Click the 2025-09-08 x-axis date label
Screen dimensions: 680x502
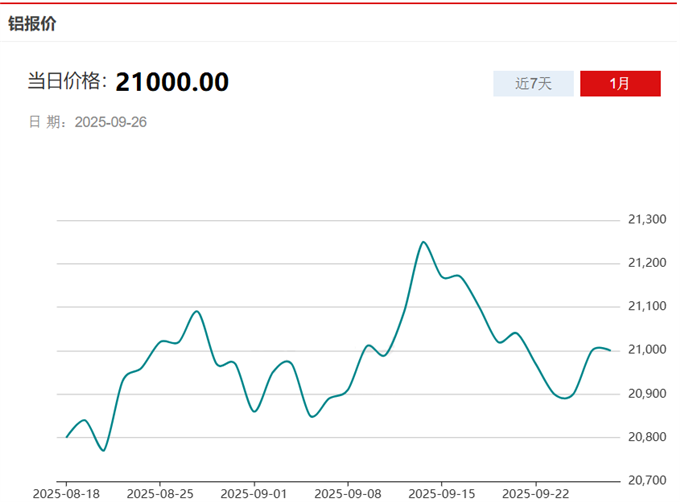(348, 493)
